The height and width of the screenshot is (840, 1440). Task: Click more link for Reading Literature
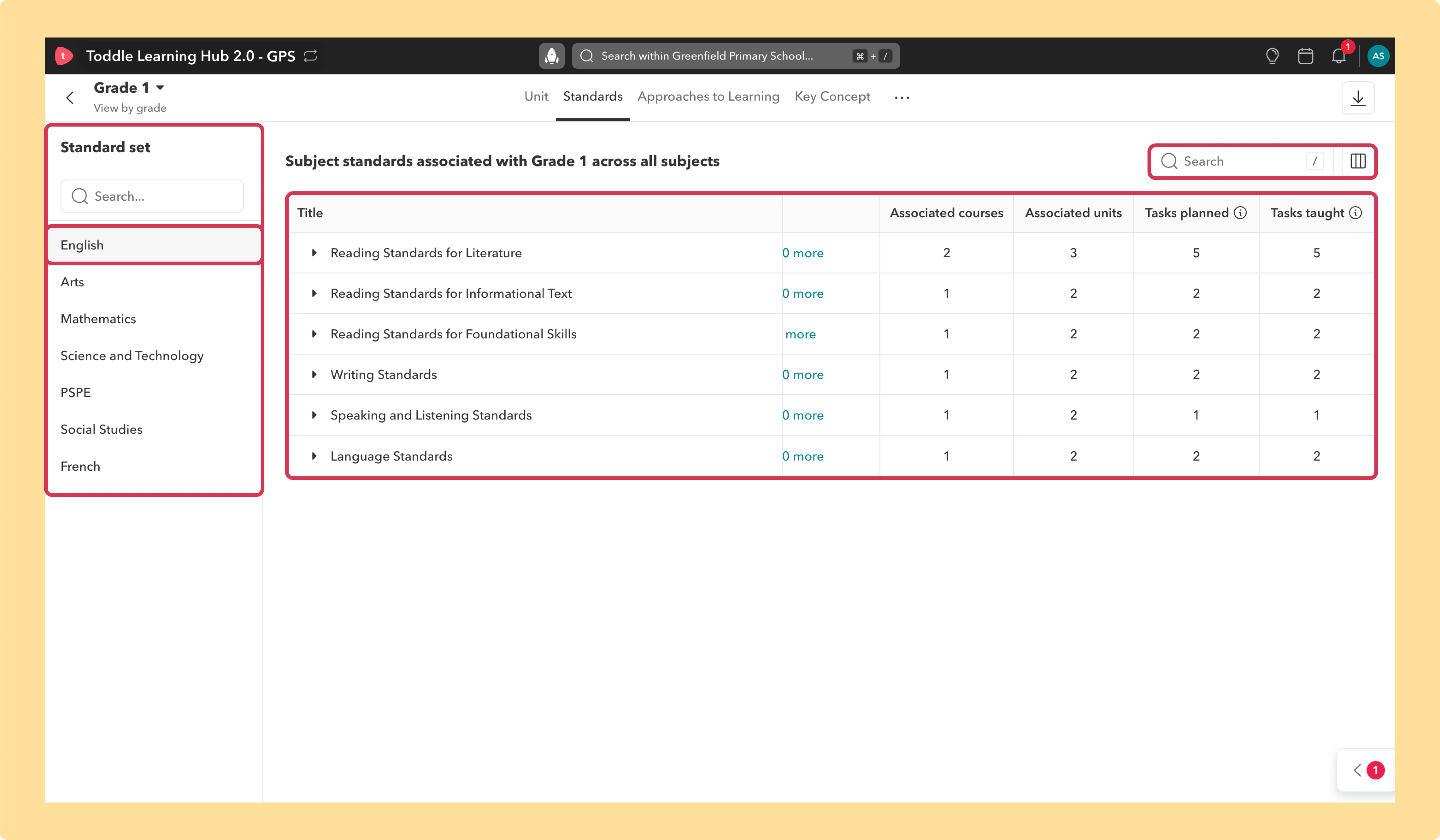pos(803,253)
